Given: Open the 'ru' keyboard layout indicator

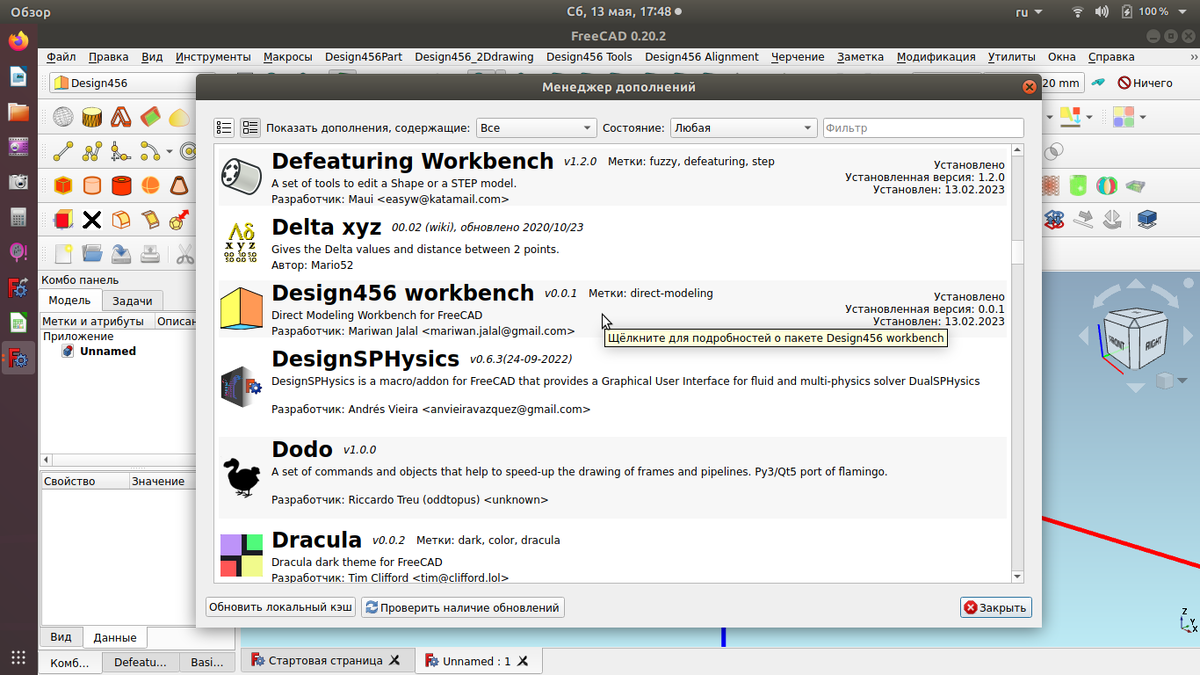Looking at the screenshot, I should point(1027,12).
